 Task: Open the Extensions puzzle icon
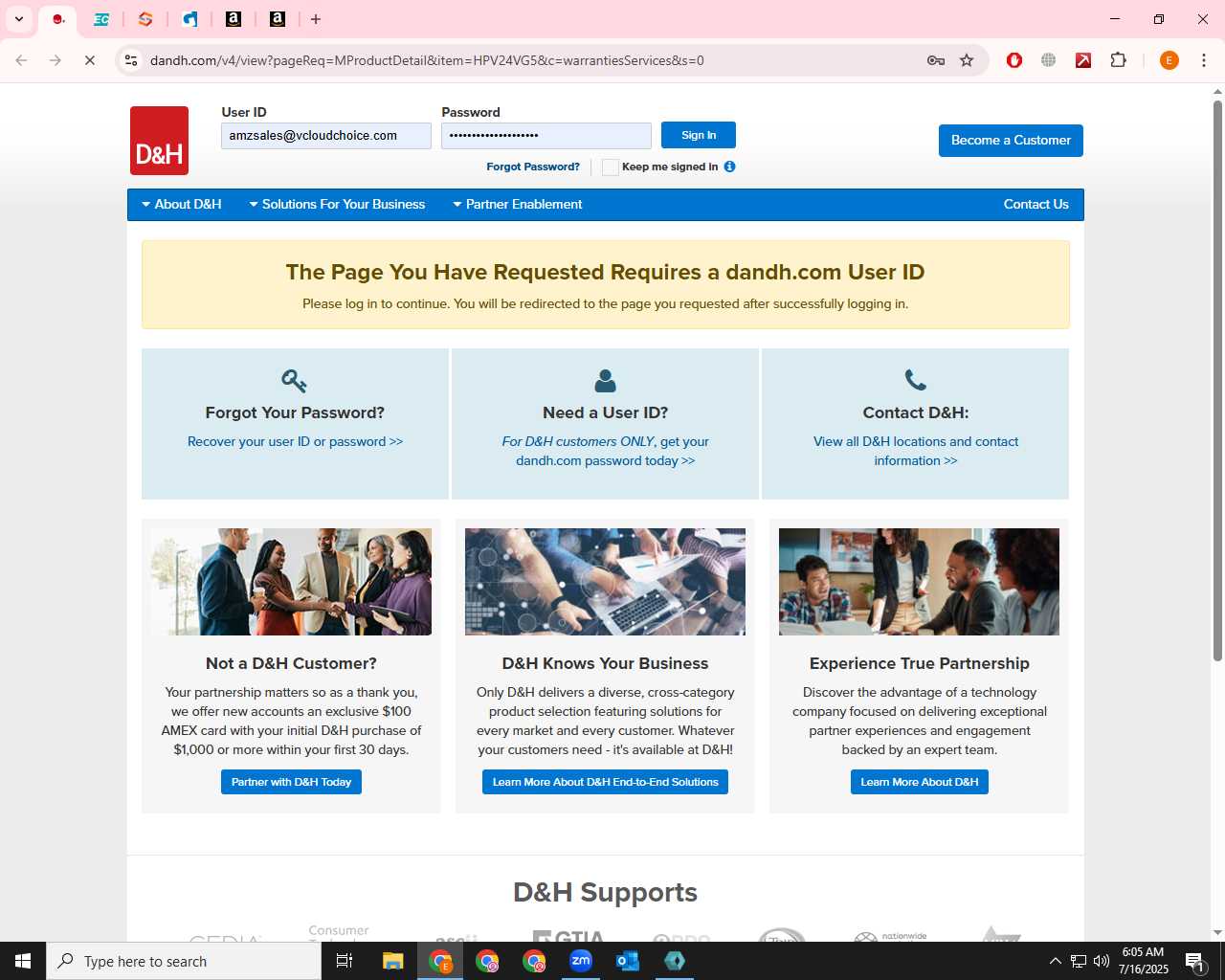(1118, 60)
